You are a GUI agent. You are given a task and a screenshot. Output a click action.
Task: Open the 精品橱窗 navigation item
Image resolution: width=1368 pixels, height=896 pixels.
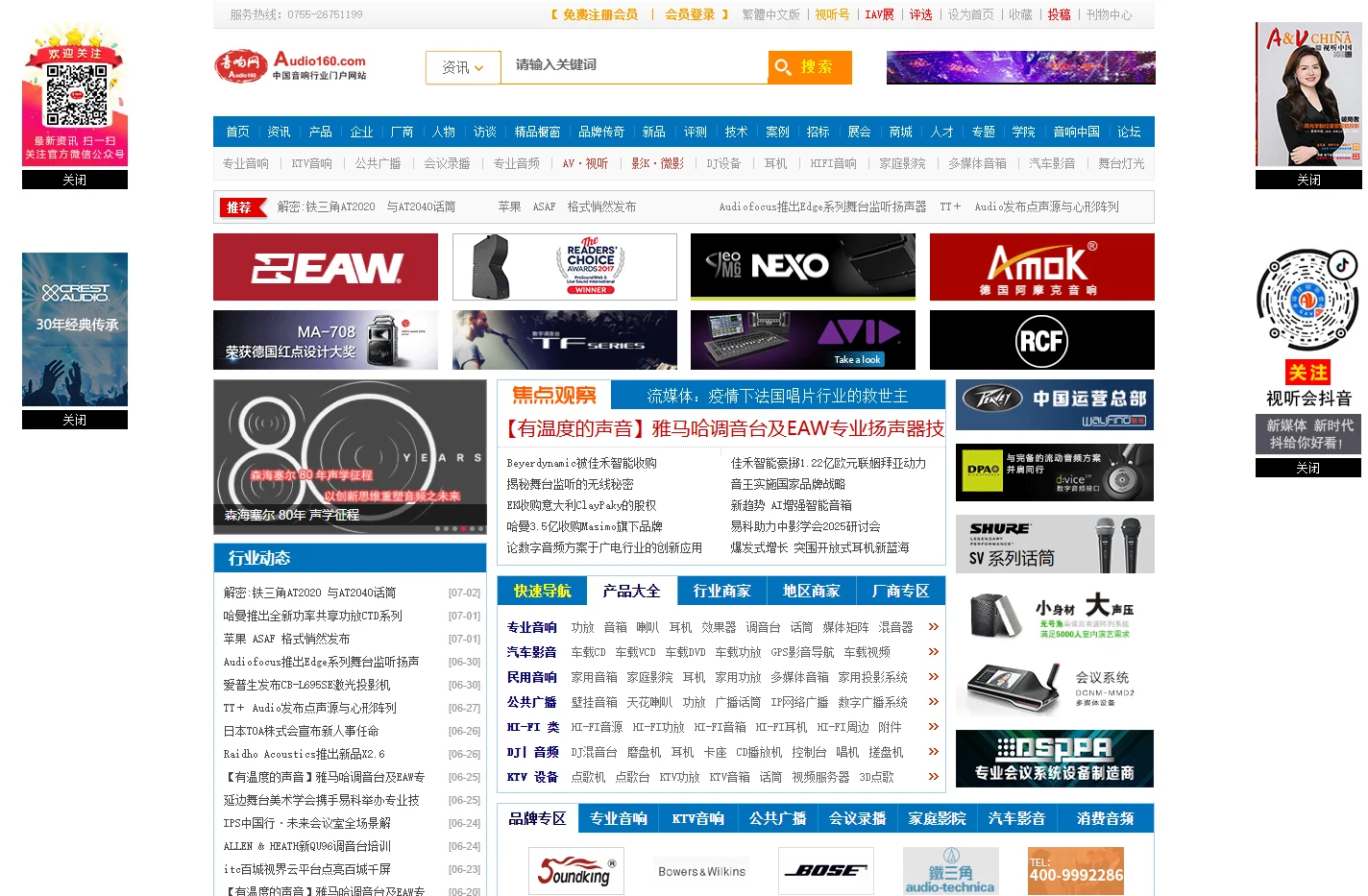point(537,132)
